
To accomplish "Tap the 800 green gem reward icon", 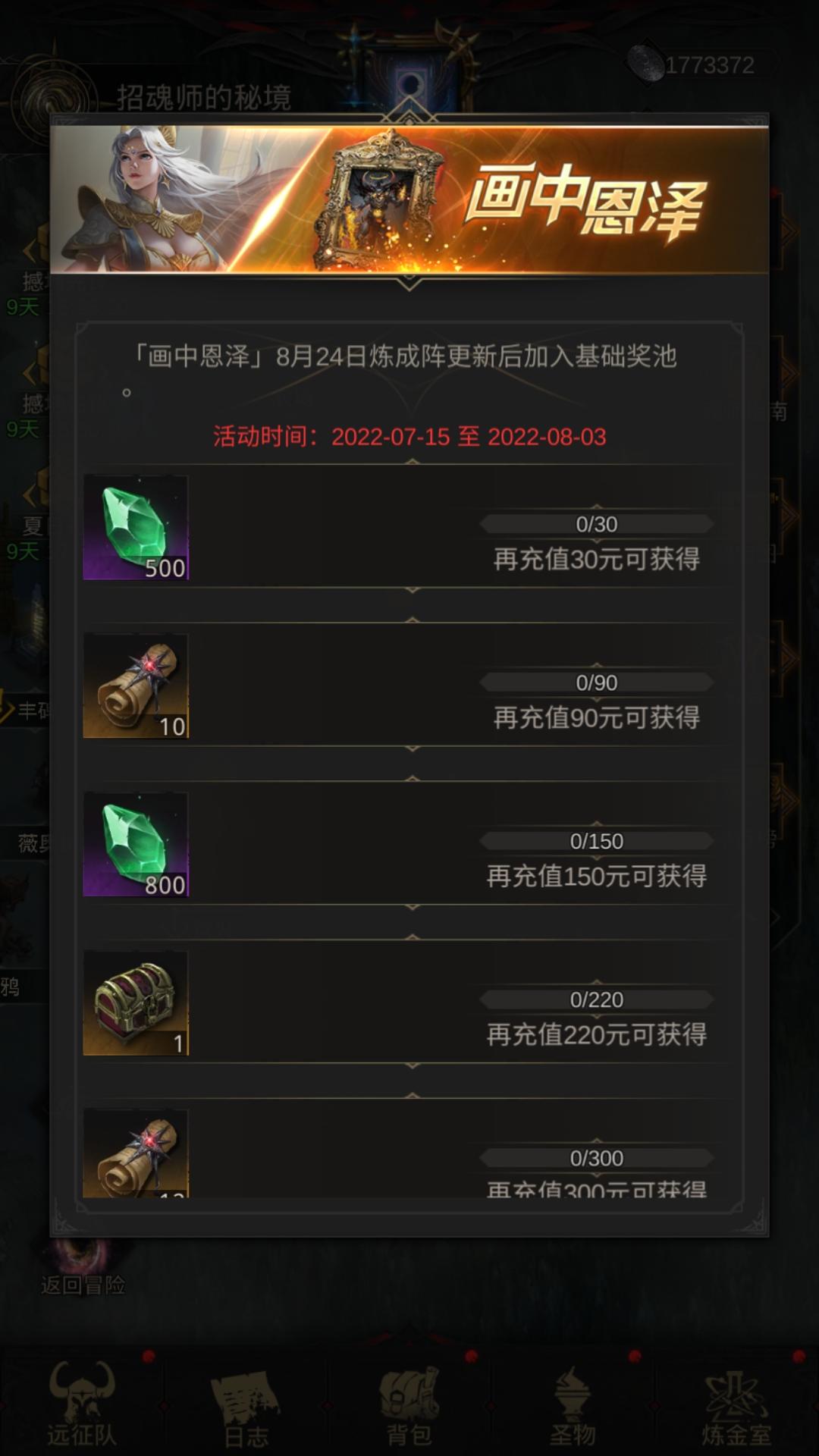I will 136,845.
